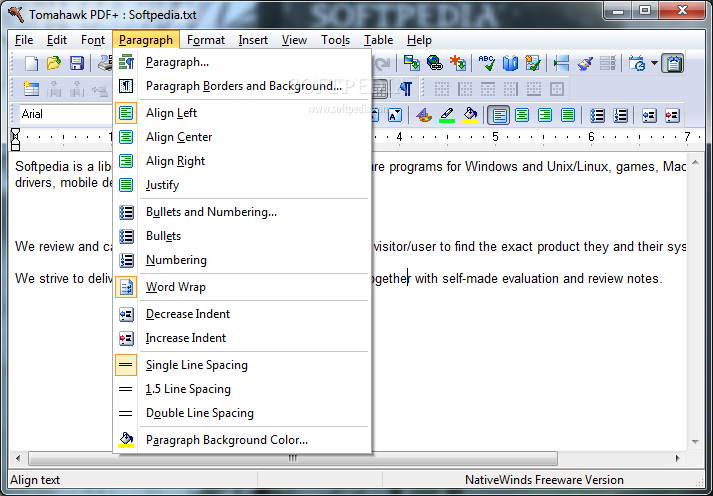Choose Bullets and Numbering... menu entry
Screen dimensions: 713x496
tap(242, 212)
